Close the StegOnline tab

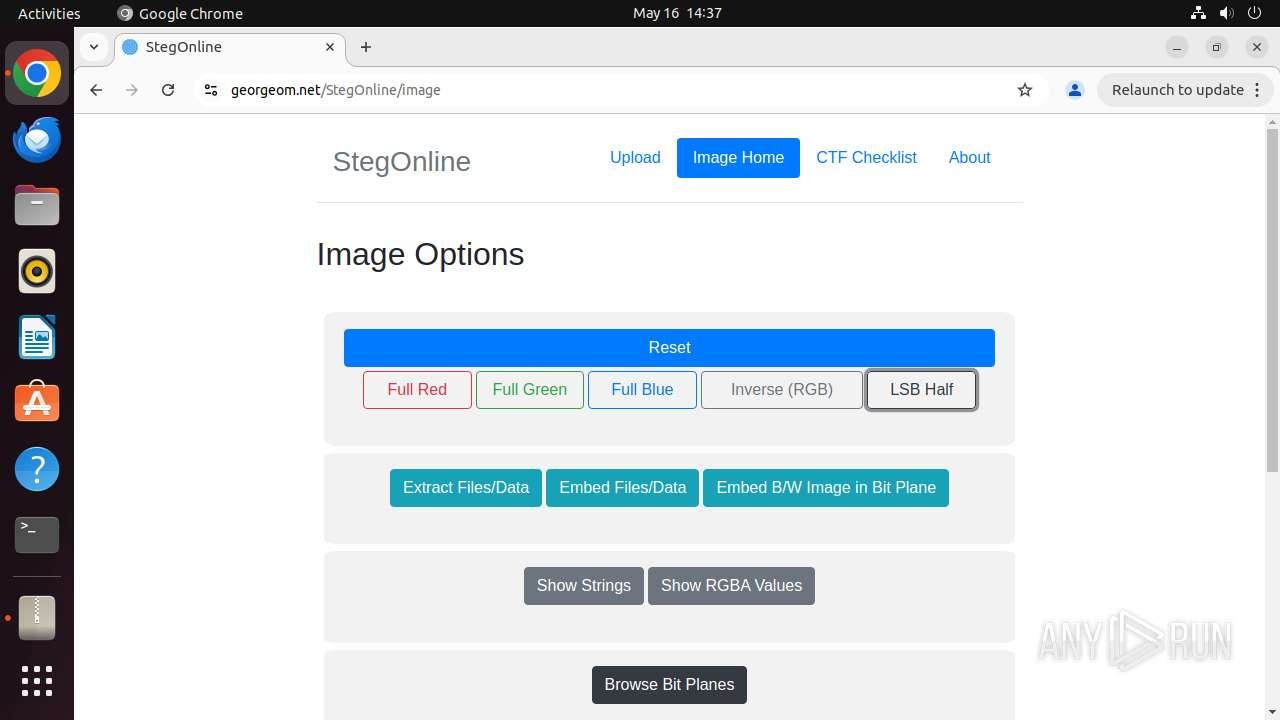pos(330,47)
